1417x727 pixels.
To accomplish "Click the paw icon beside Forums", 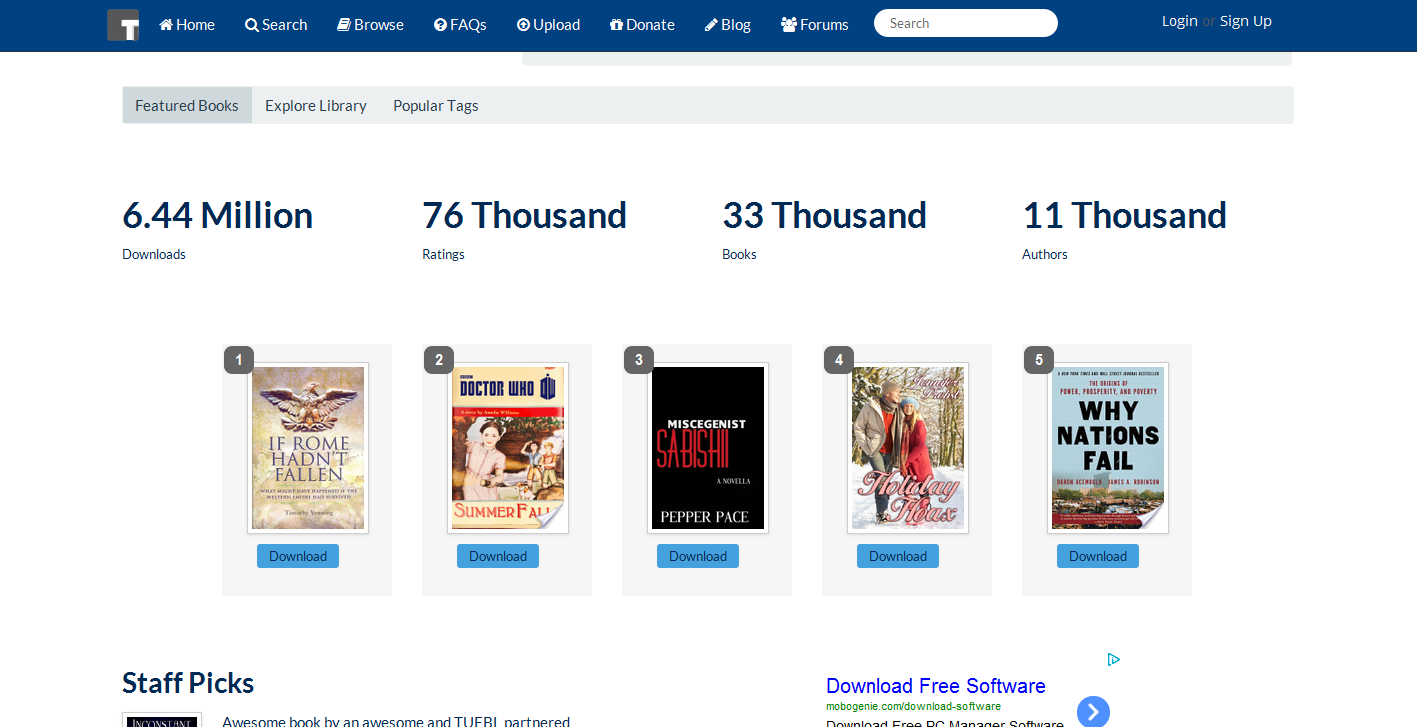I will pyautogui.click(x=789, y=25).
